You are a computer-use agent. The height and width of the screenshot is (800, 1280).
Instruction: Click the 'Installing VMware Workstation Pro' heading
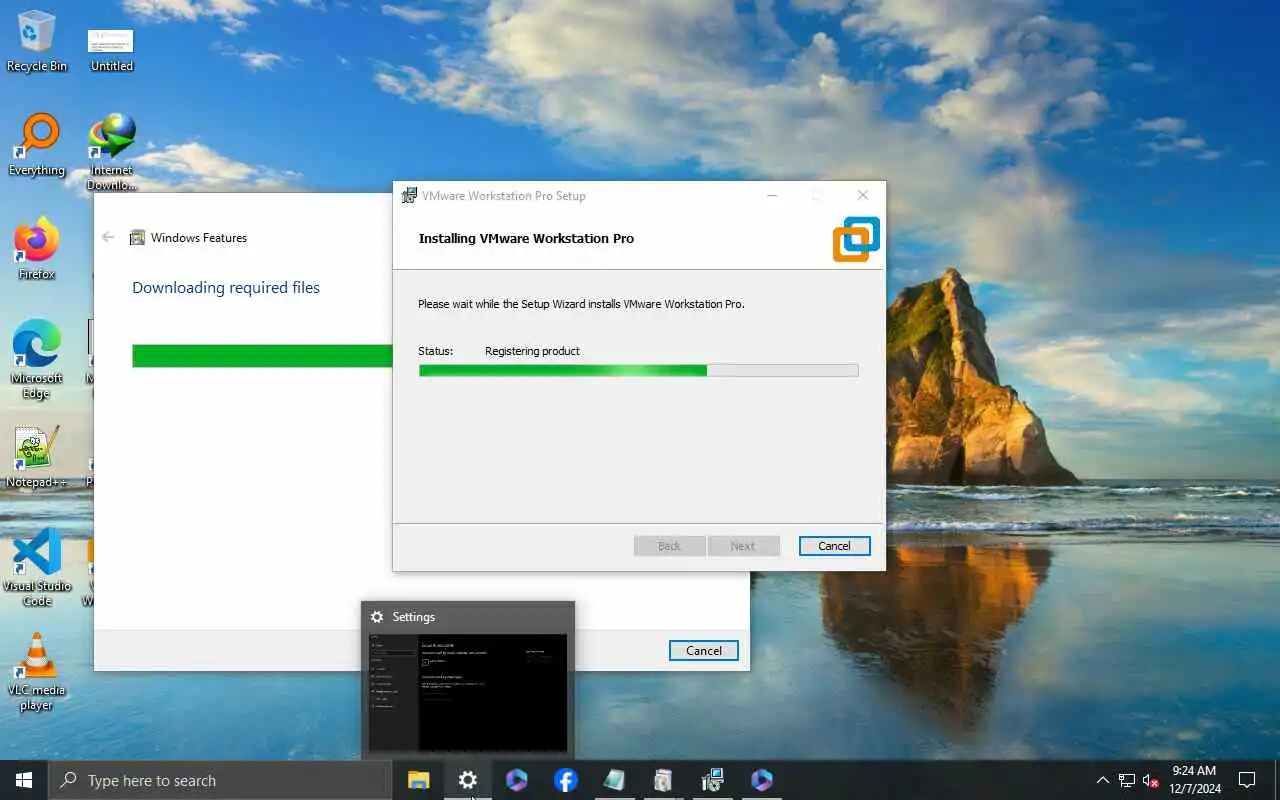coord(526,238)
